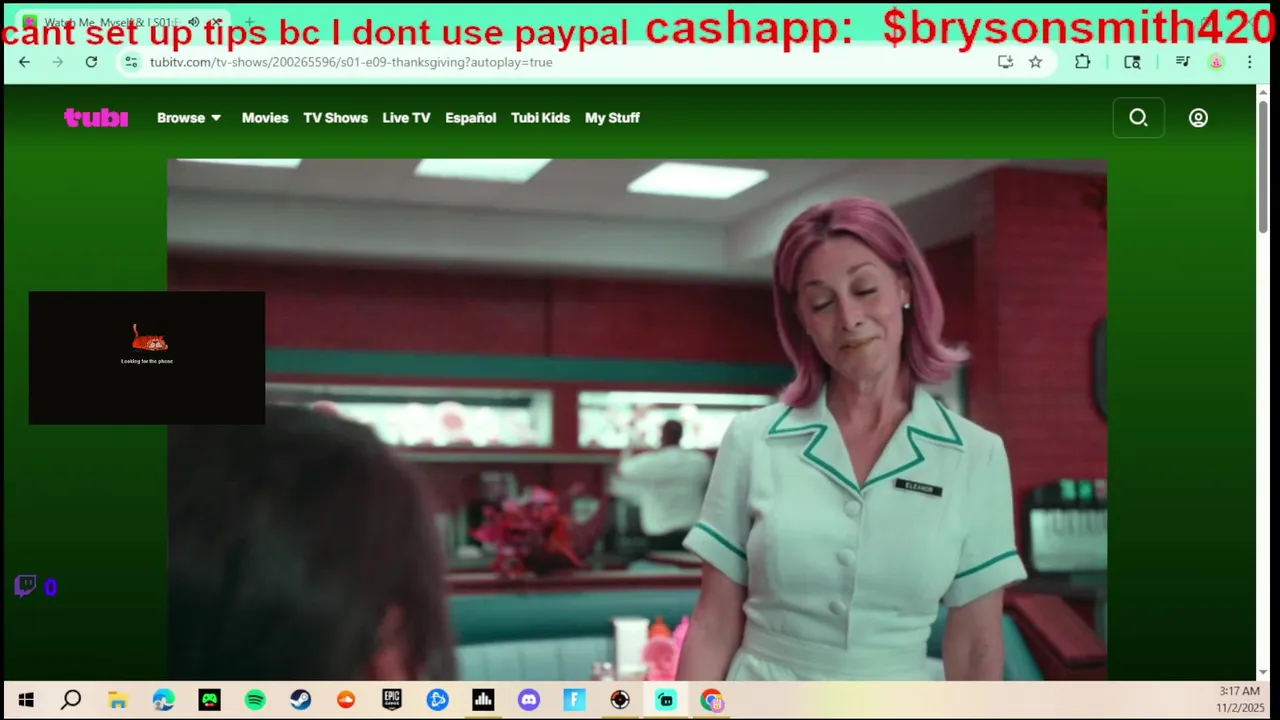Open Epic Games Launcher from the taskbar
The height and width of the screenshot is (720, 1280).
(391, 700)
